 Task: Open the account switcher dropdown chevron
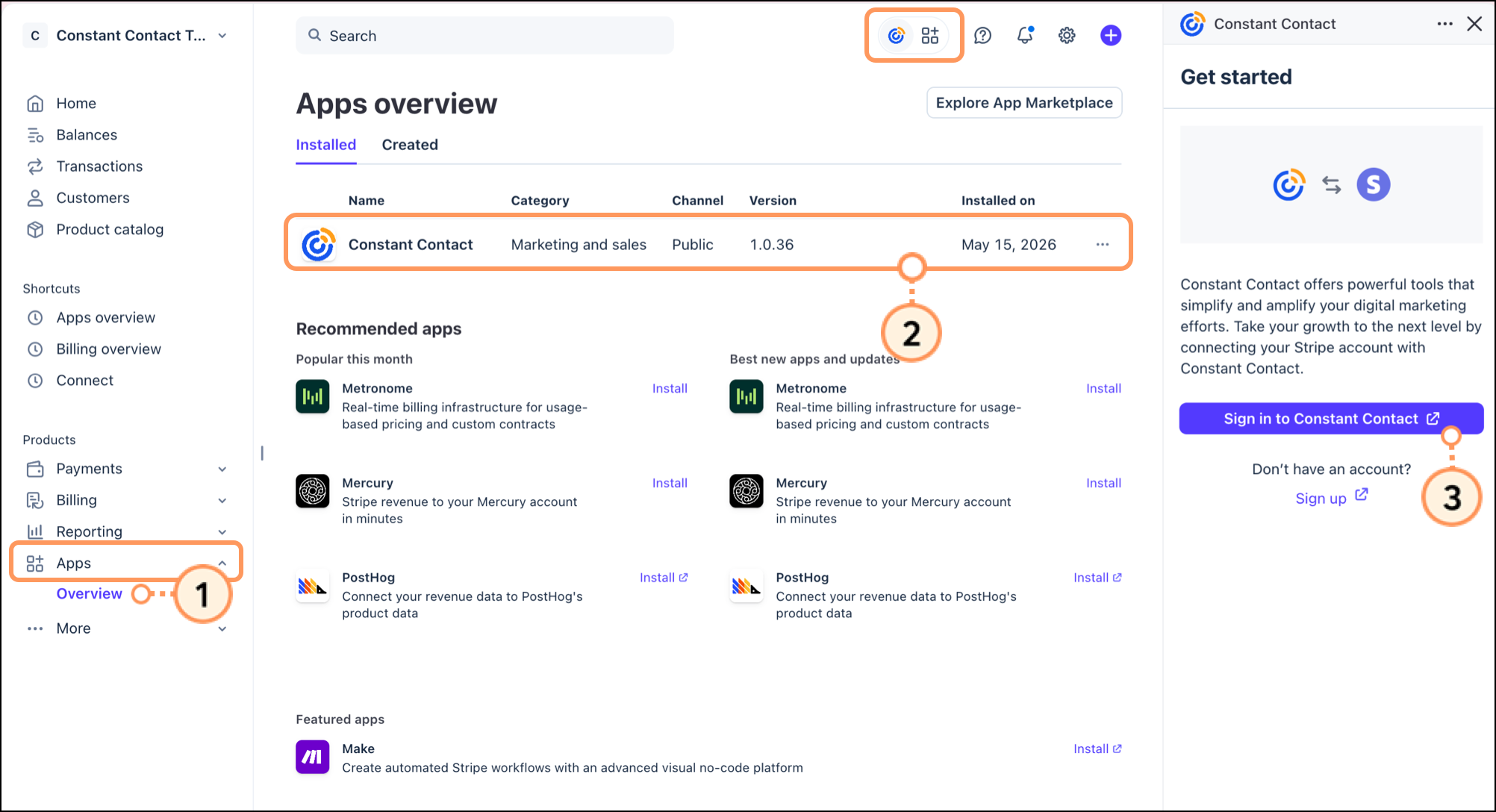tap(222, 36)
